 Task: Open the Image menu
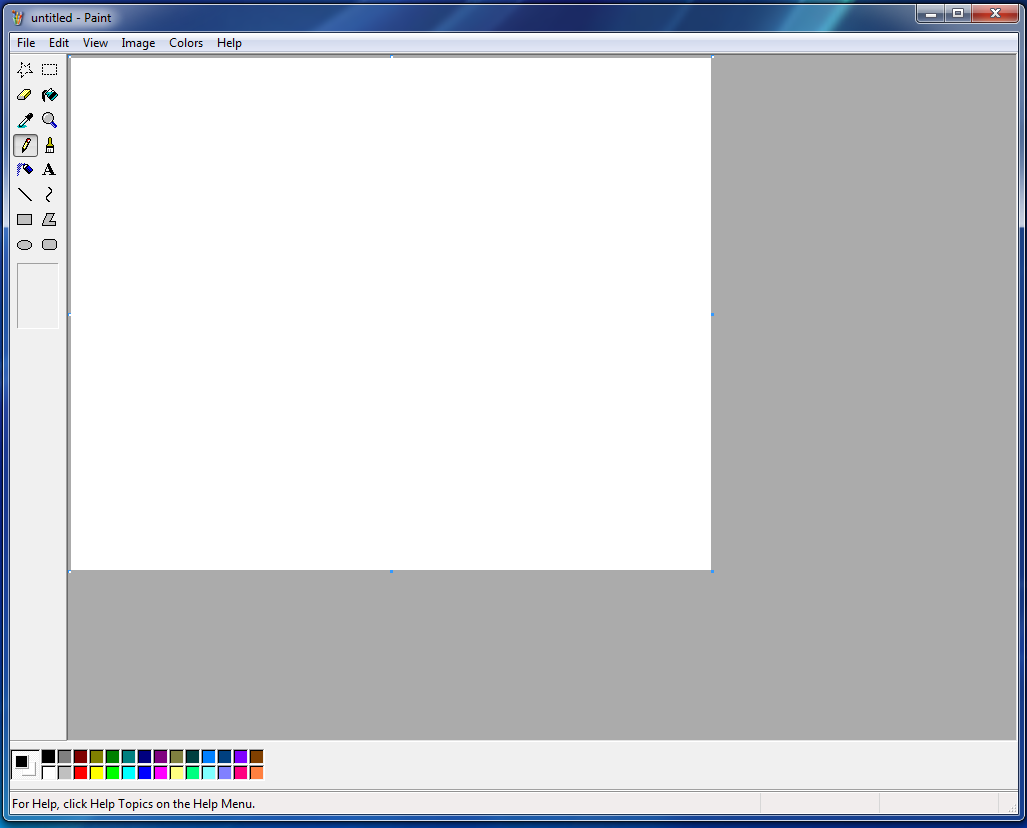(138, 42)
